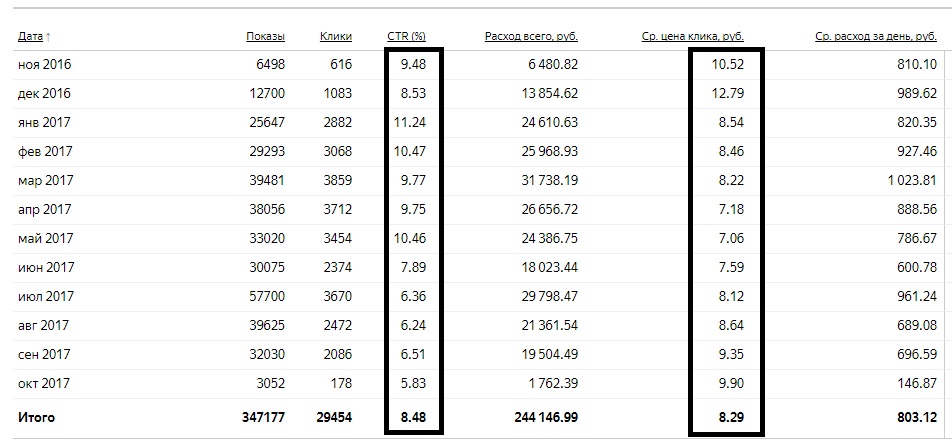
Task: Click the дек 2016 date cell
Action: coord(44,93)
